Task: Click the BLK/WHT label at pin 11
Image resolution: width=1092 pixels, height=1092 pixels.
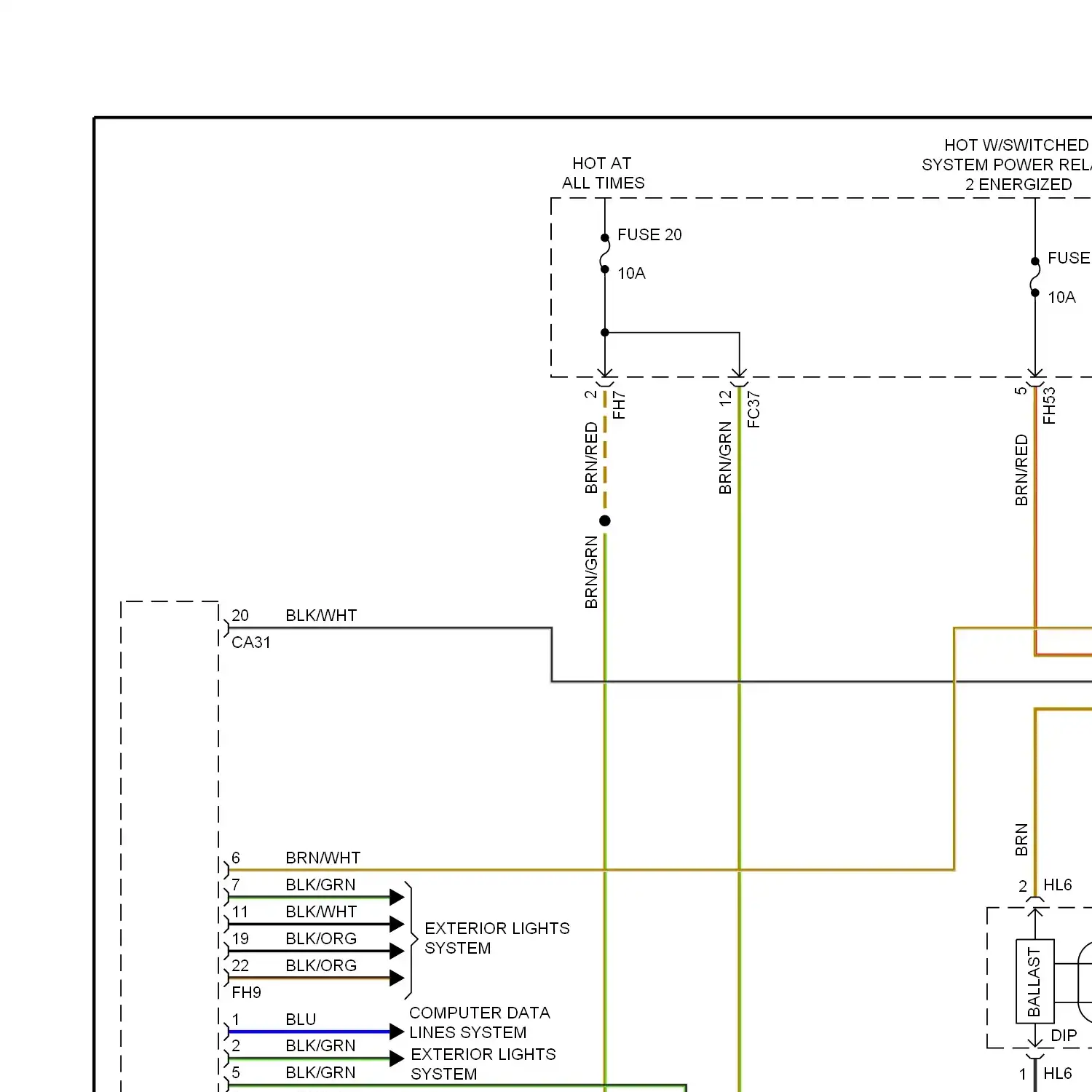Action: coord(321,911)
